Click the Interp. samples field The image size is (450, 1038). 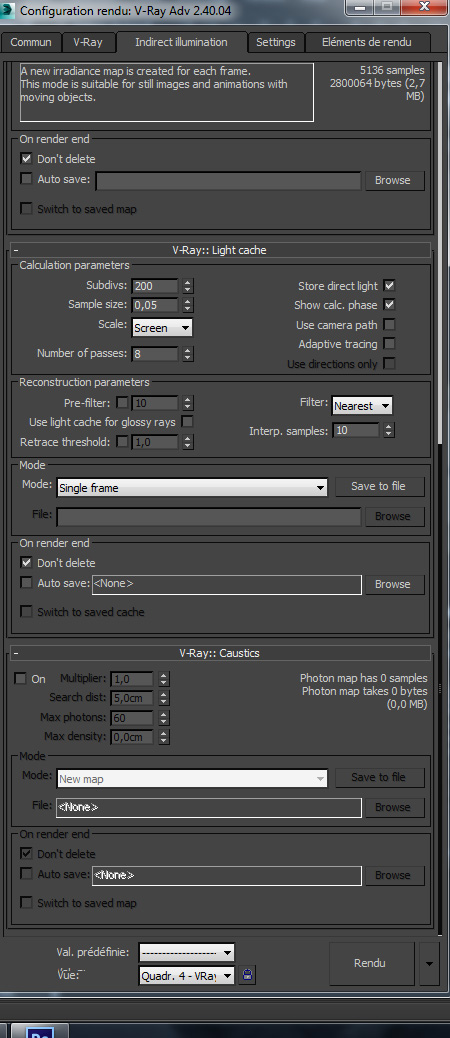pyautogui.click(x=357, y=430)
